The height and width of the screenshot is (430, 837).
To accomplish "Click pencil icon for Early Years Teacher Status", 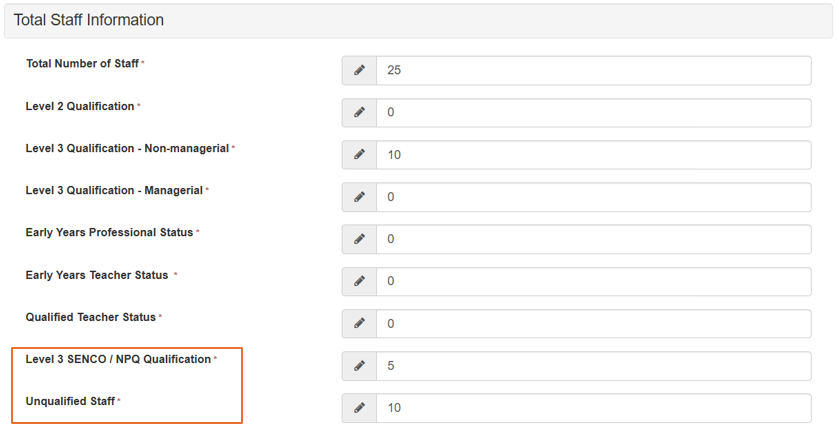I will (359, 281).
